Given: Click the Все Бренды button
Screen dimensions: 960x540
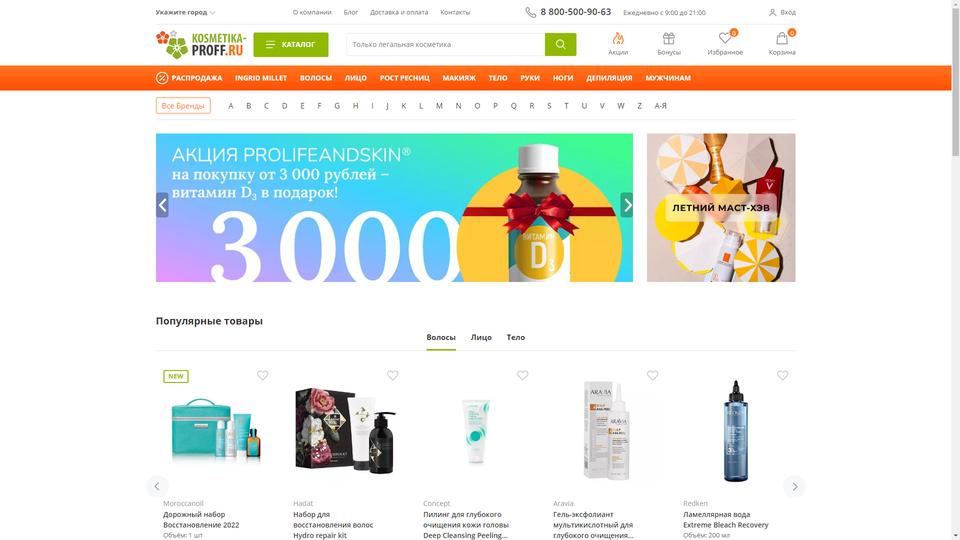Looking at the screenshot, I should tap(183, 106).
